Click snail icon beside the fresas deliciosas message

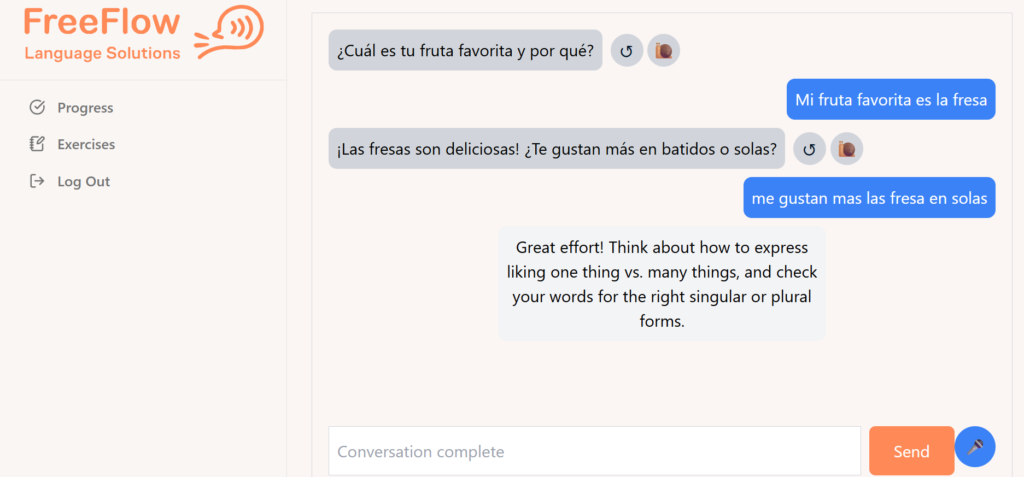click(847, 149)
